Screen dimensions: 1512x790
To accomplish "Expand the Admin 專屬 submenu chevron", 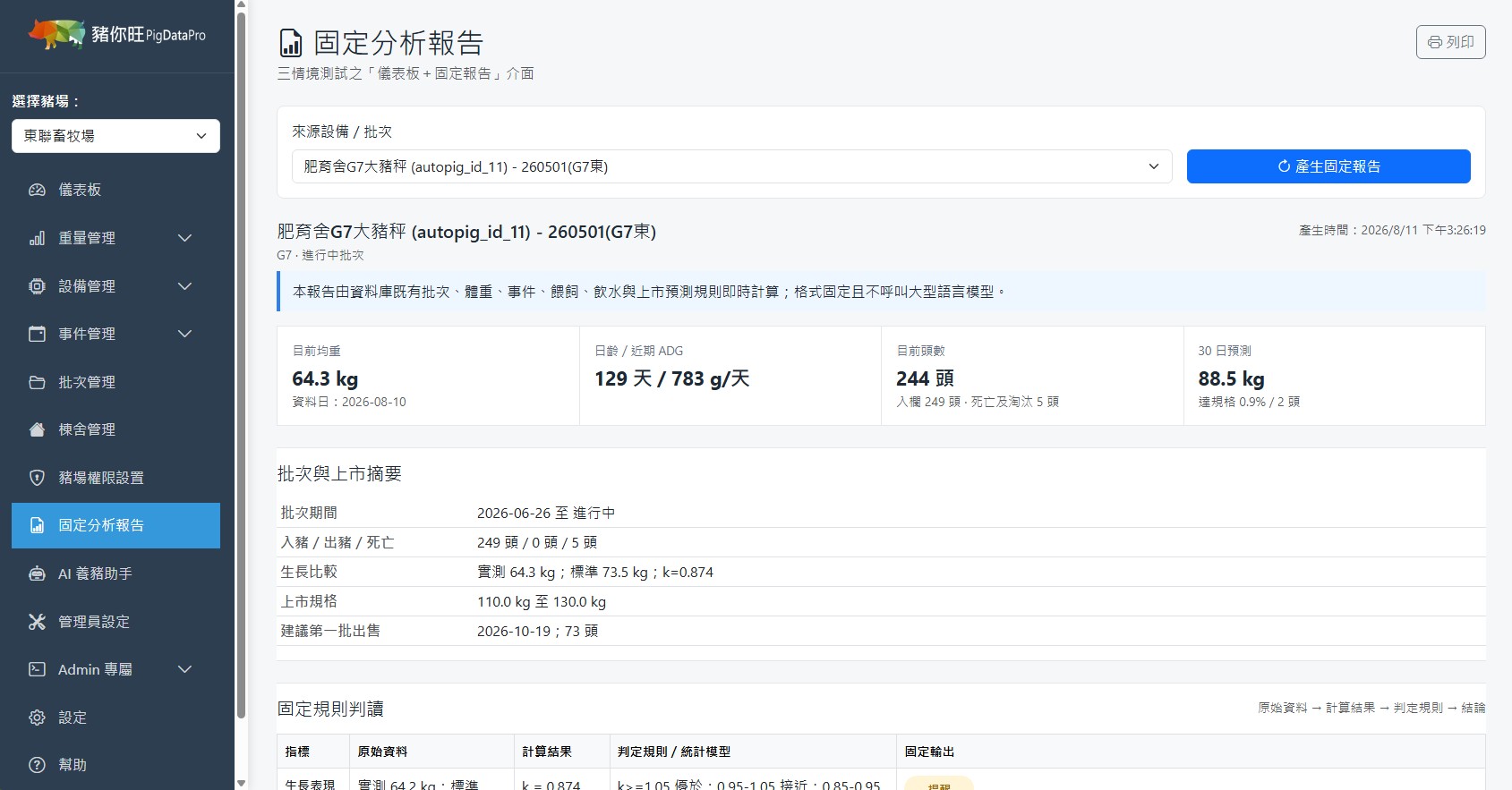I will 184,669.
